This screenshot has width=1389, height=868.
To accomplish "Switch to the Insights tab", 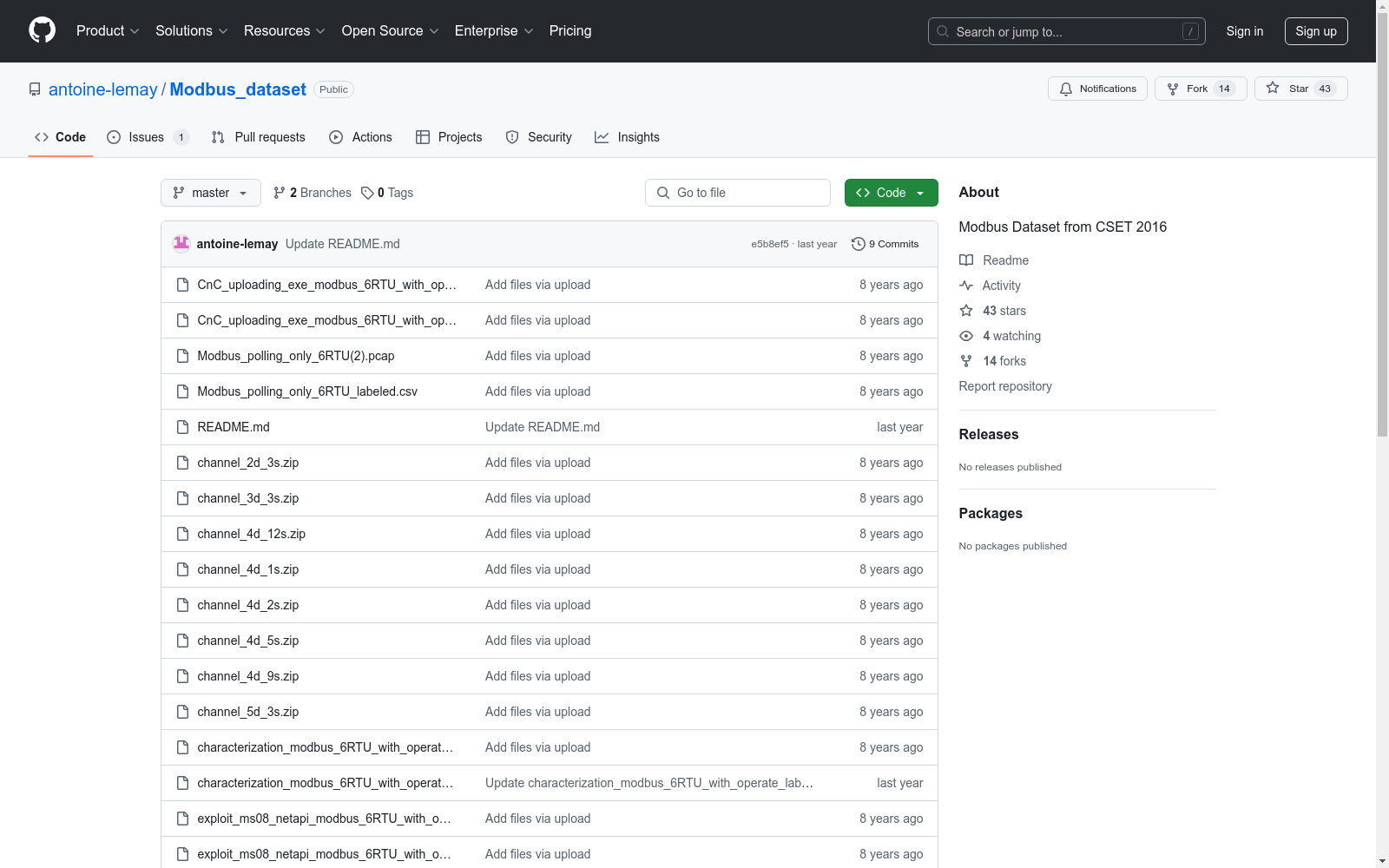I will [628, 137].
